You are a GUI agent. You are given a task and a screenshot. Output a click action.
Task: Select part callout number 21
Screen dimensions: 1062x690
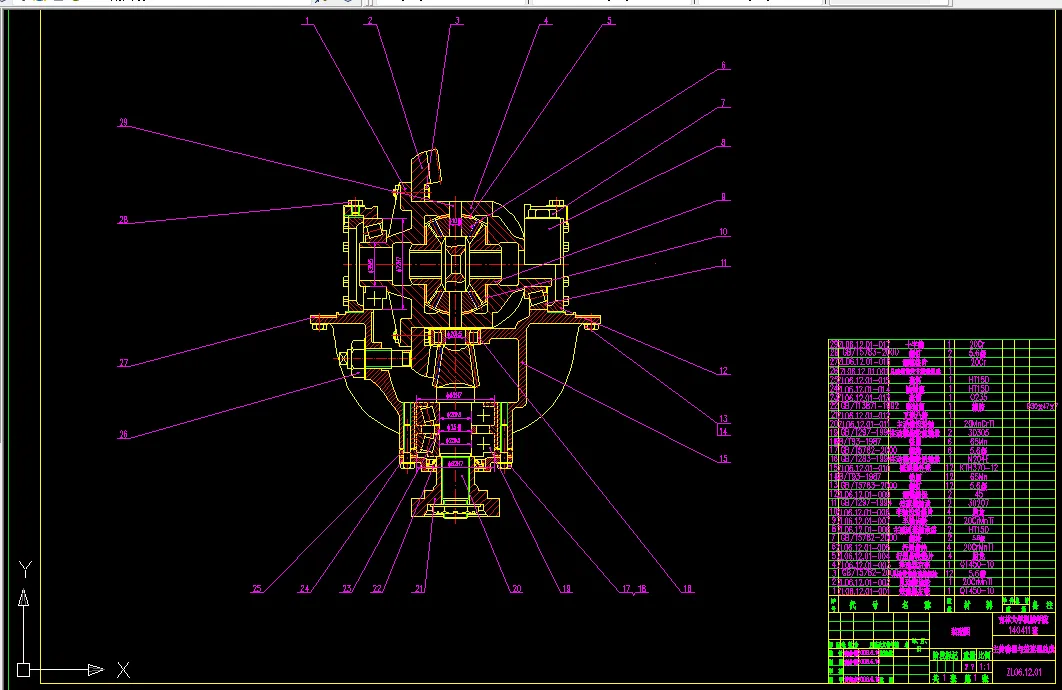pos(419,589)
